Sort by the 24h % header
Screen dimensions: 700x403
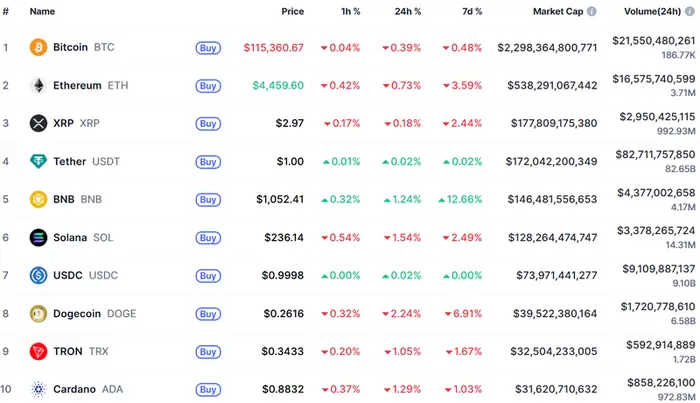407,12
